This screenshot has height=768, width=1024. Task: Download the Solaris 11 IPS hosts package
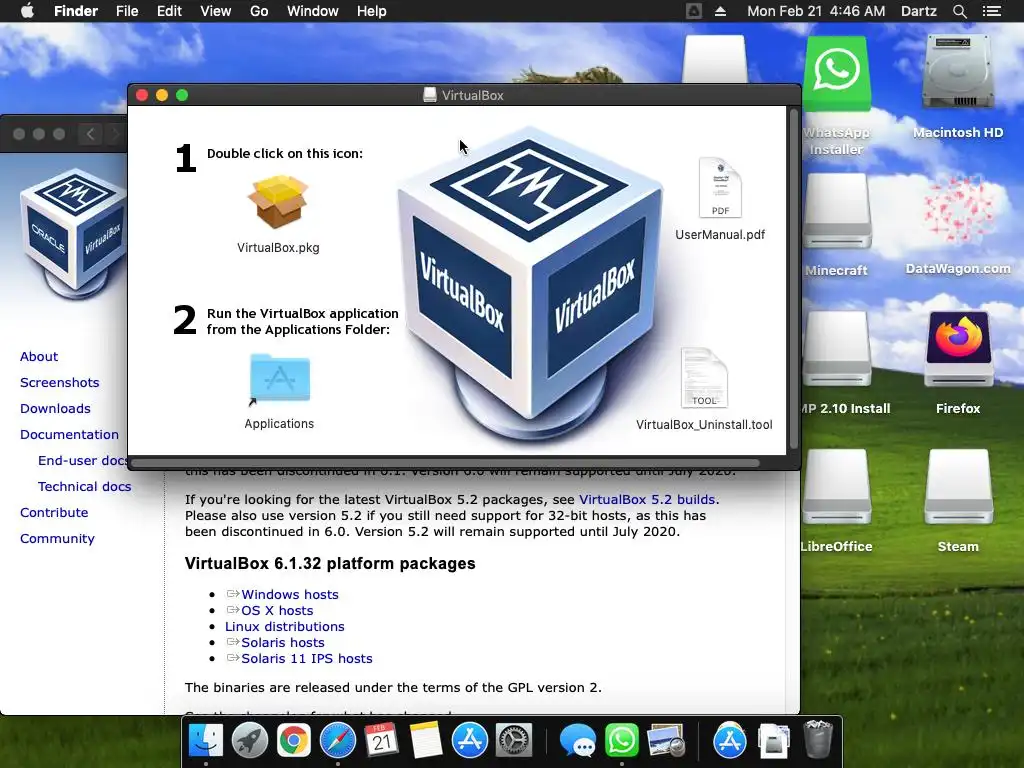click(306, 658)
